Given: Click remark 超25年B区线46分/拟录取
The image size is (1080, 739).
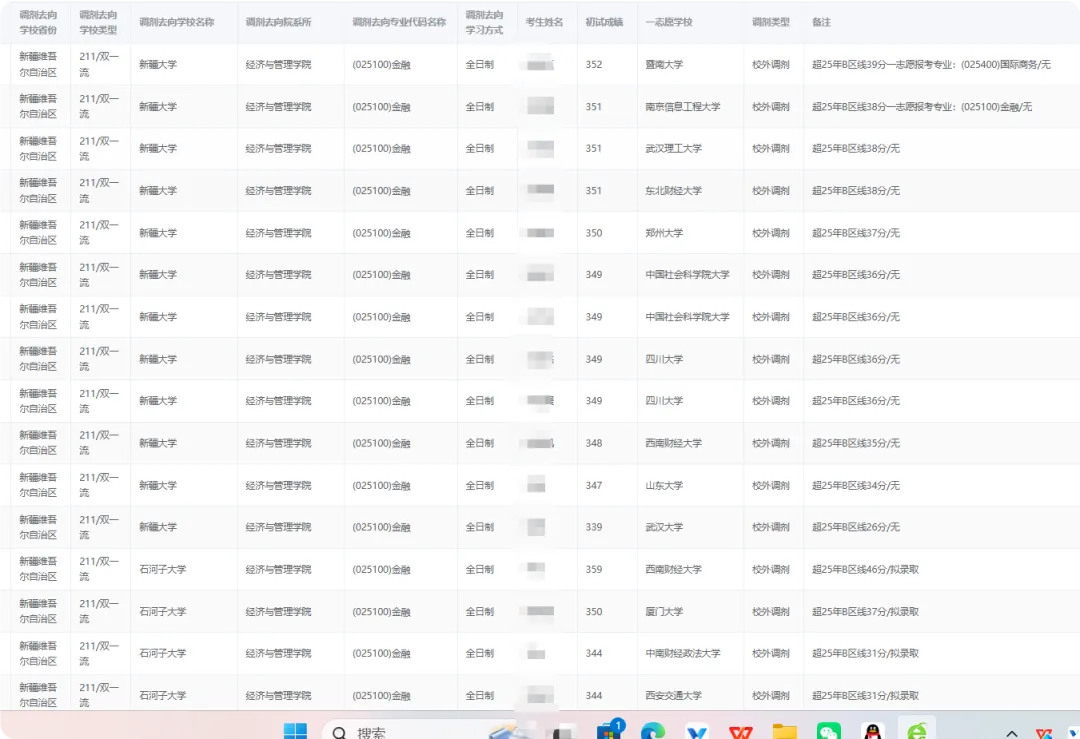Looking at the screenshot, I should click(865, 570).
